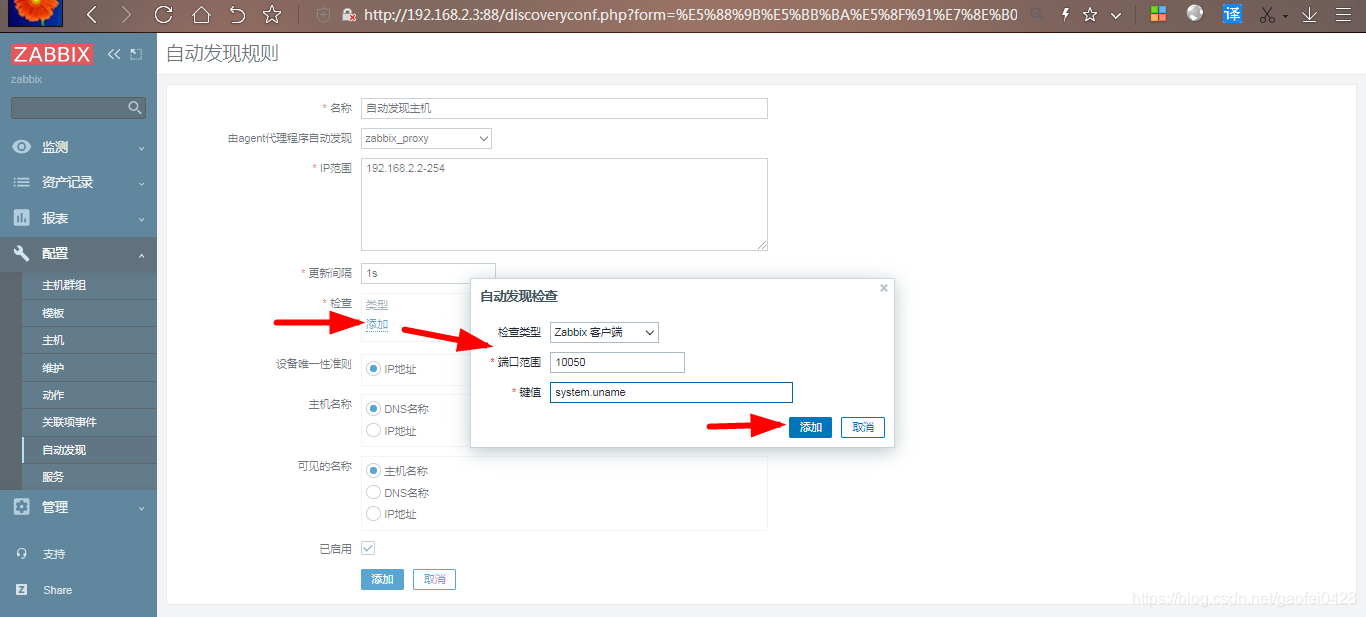Click the shield security icon in address bar
Screen dimensions: 1366x617
pos(322,15)
